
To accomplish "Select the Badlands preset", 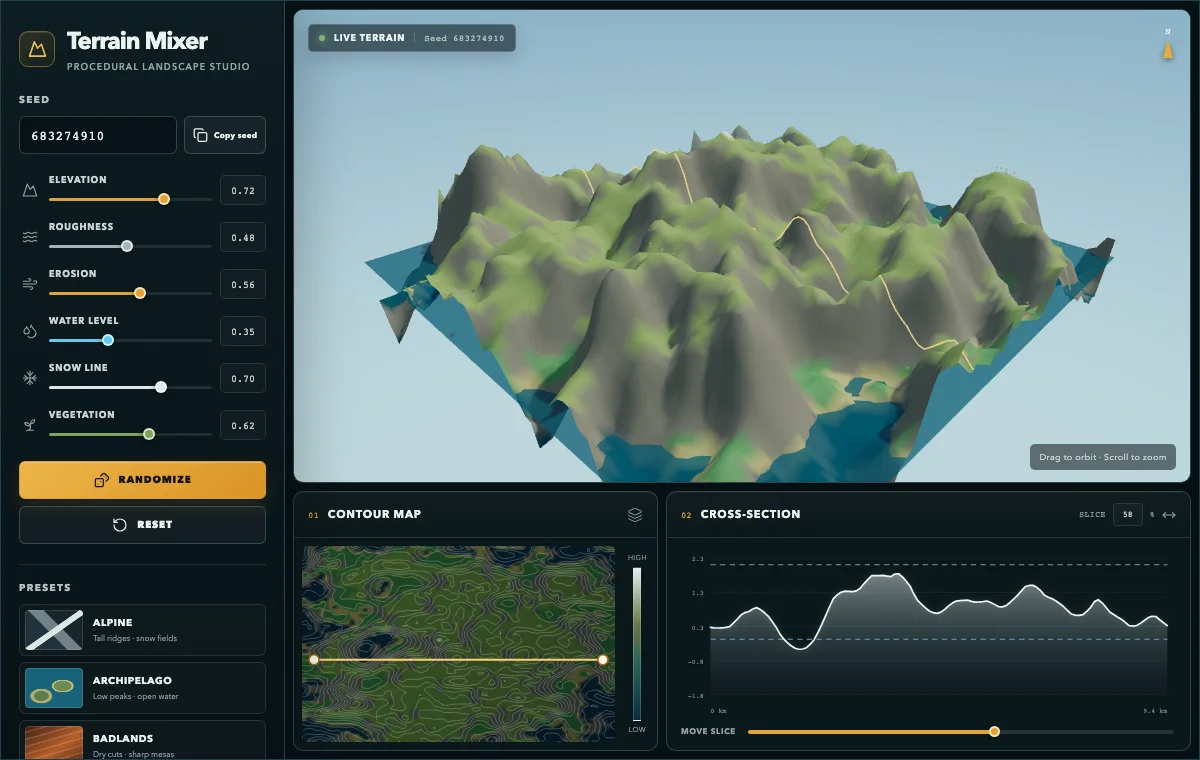I will [x=142, y=740].
